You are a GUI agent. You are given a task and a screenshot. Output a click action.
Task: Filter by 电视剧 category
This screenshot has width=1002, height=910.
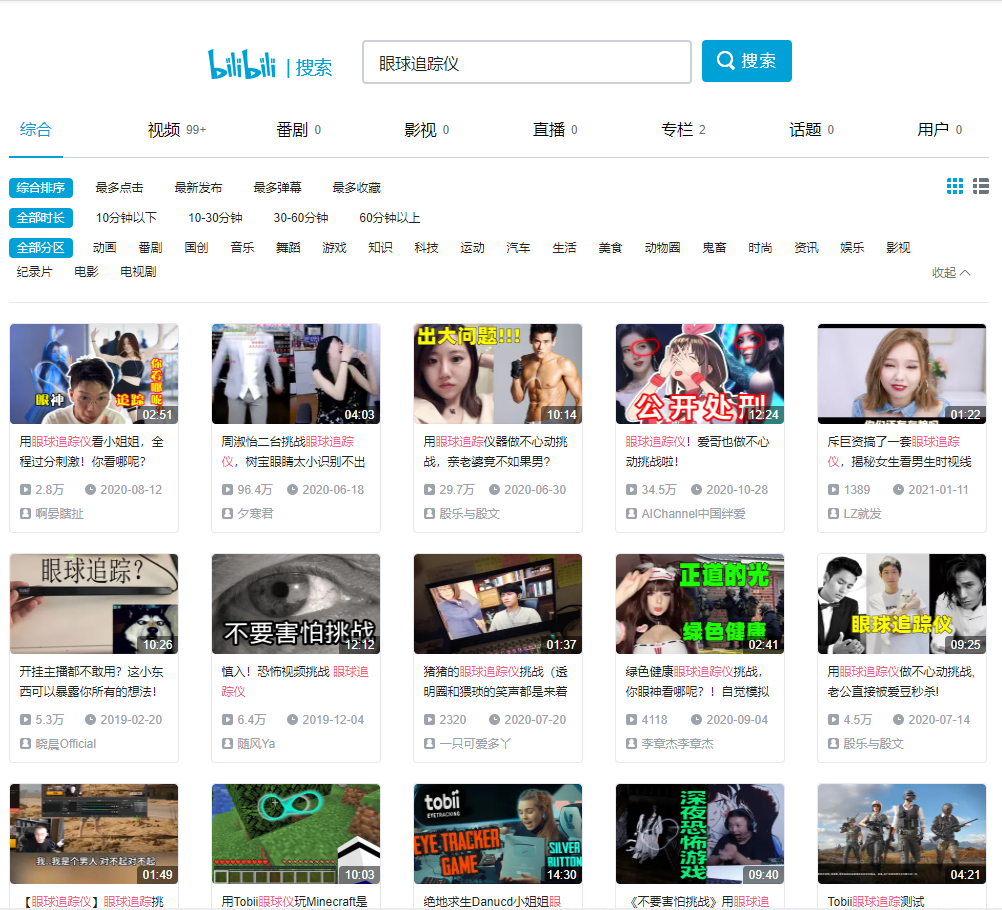coord(138,272)
